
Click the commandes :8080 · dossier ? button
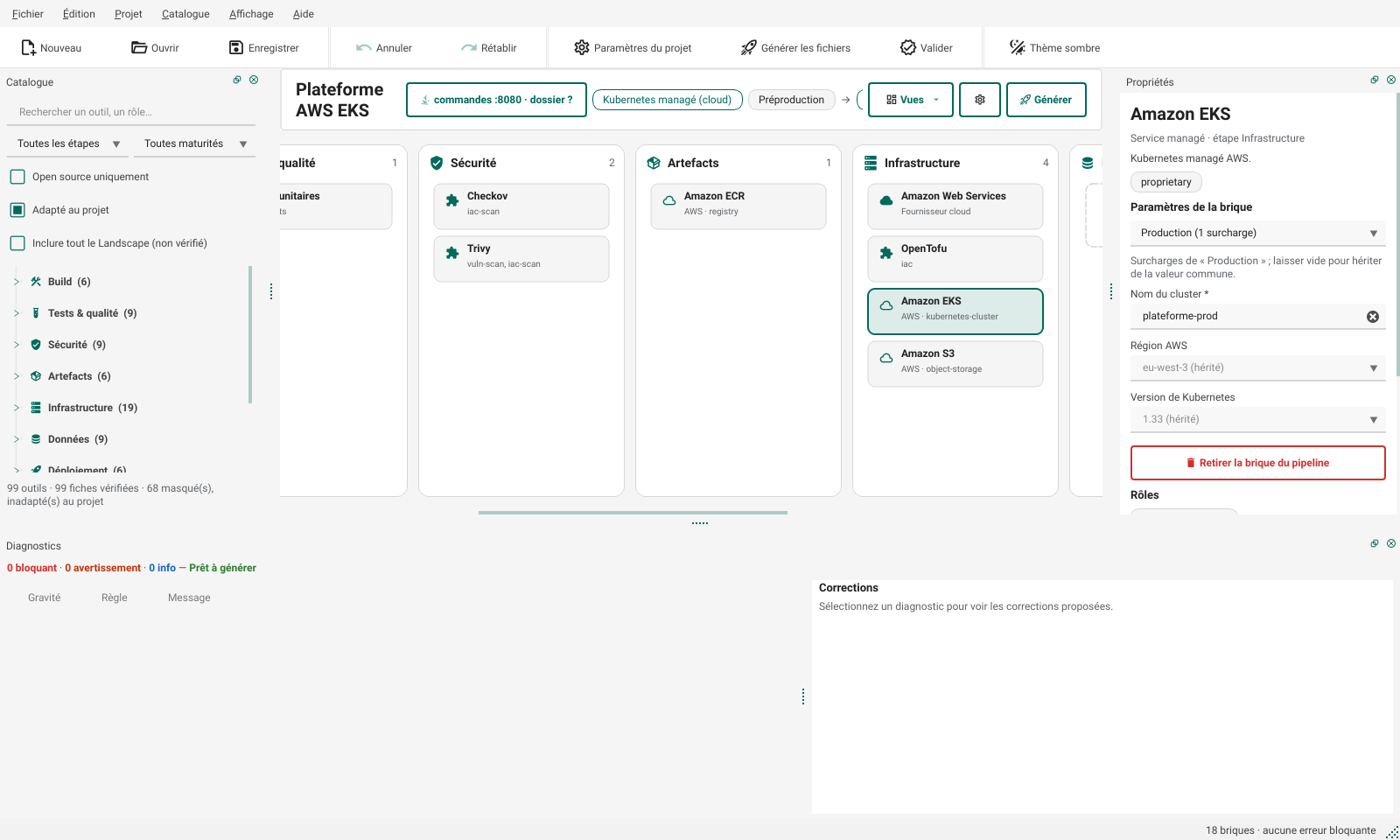point(496,100)
